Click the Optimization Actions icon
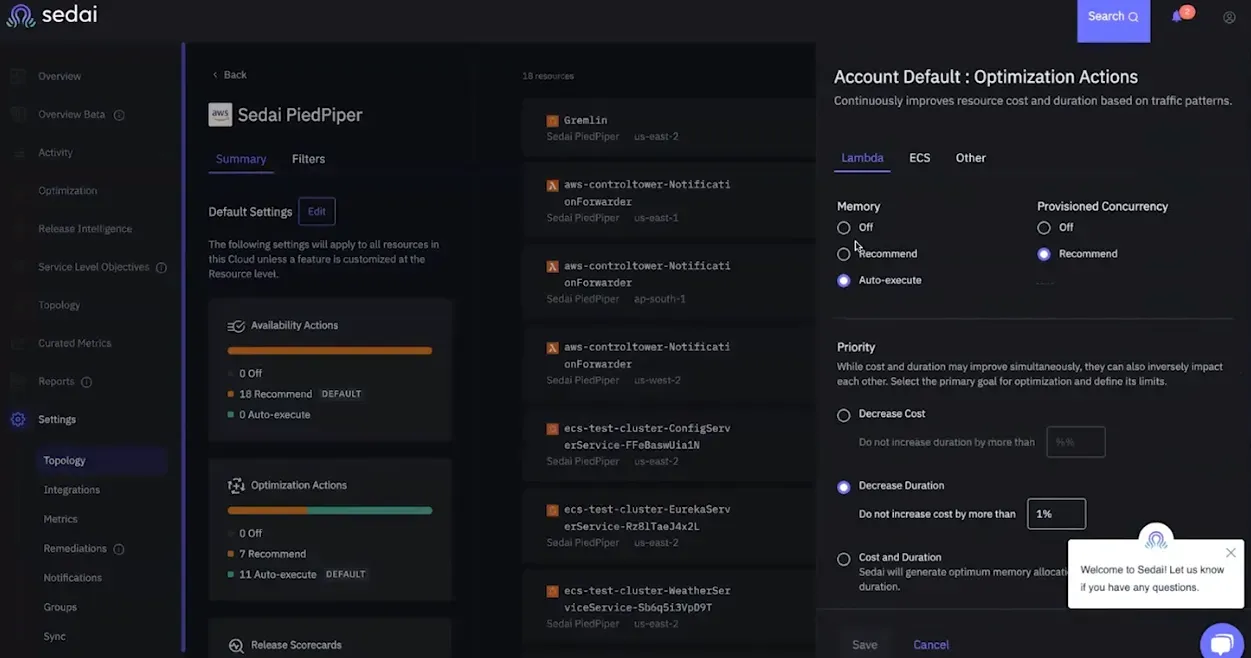The width and height of the screenshot is (1251, 658). (236, 486)
